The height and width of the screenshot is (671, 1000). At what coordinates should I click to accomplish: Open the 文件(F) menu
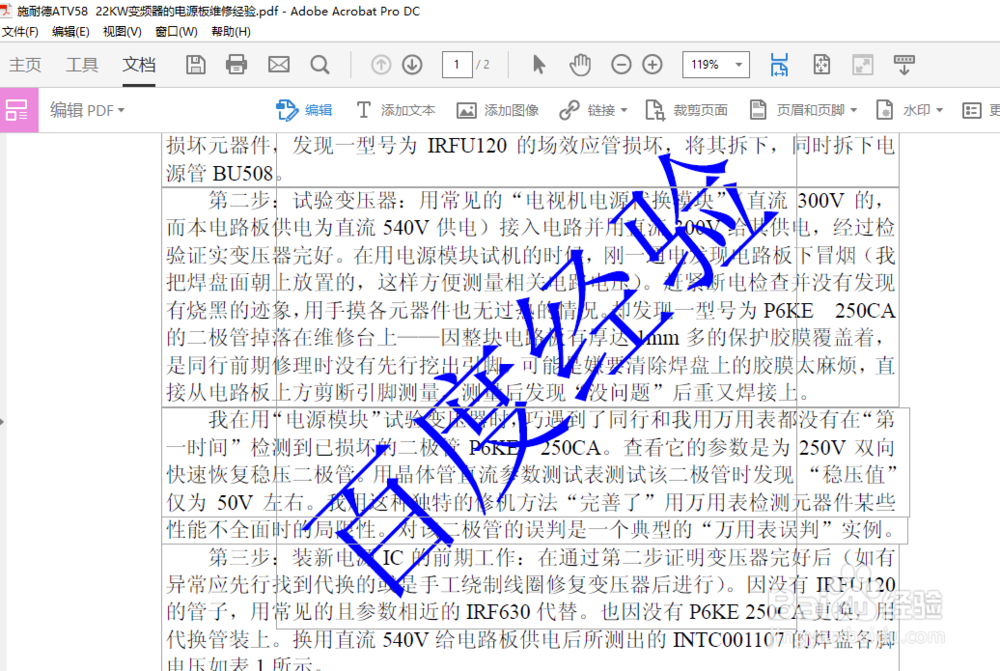coord(20,31)
